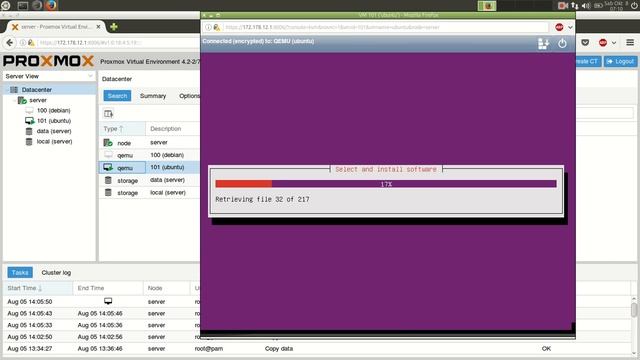Open the Adblock dropdown arrow in the console window
Screen dimensions: 640x360
(570, 27)
